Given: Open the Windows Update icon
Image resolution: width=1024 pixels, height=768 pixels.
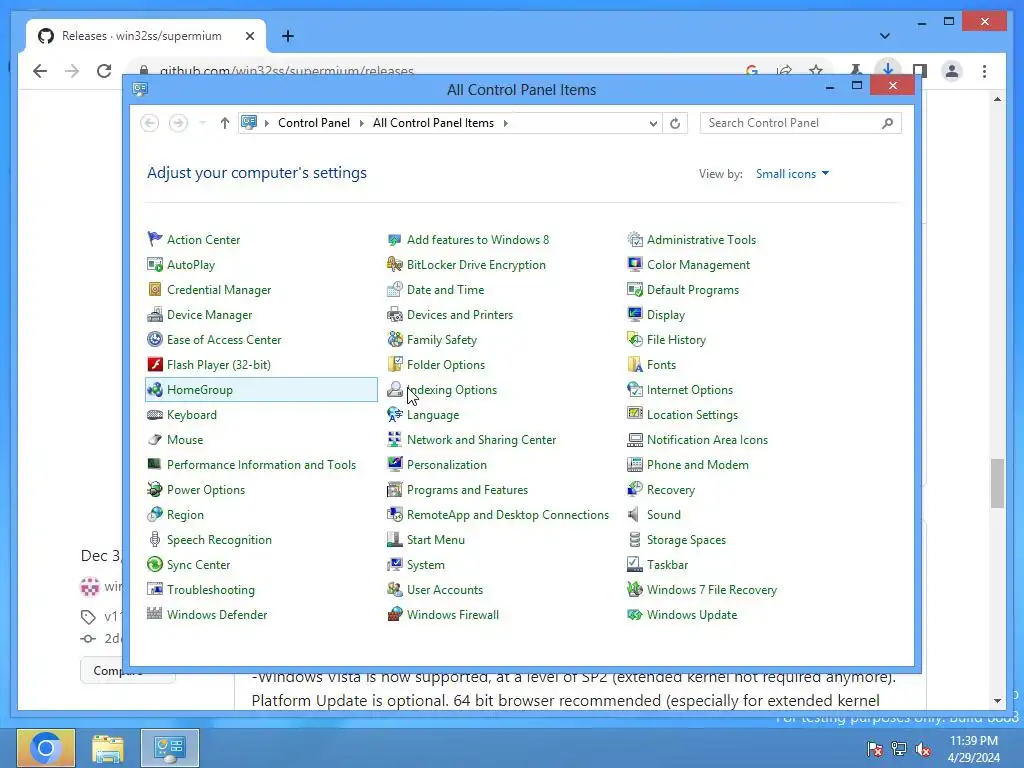Looking at the screenshot, I should pos(635,615).
